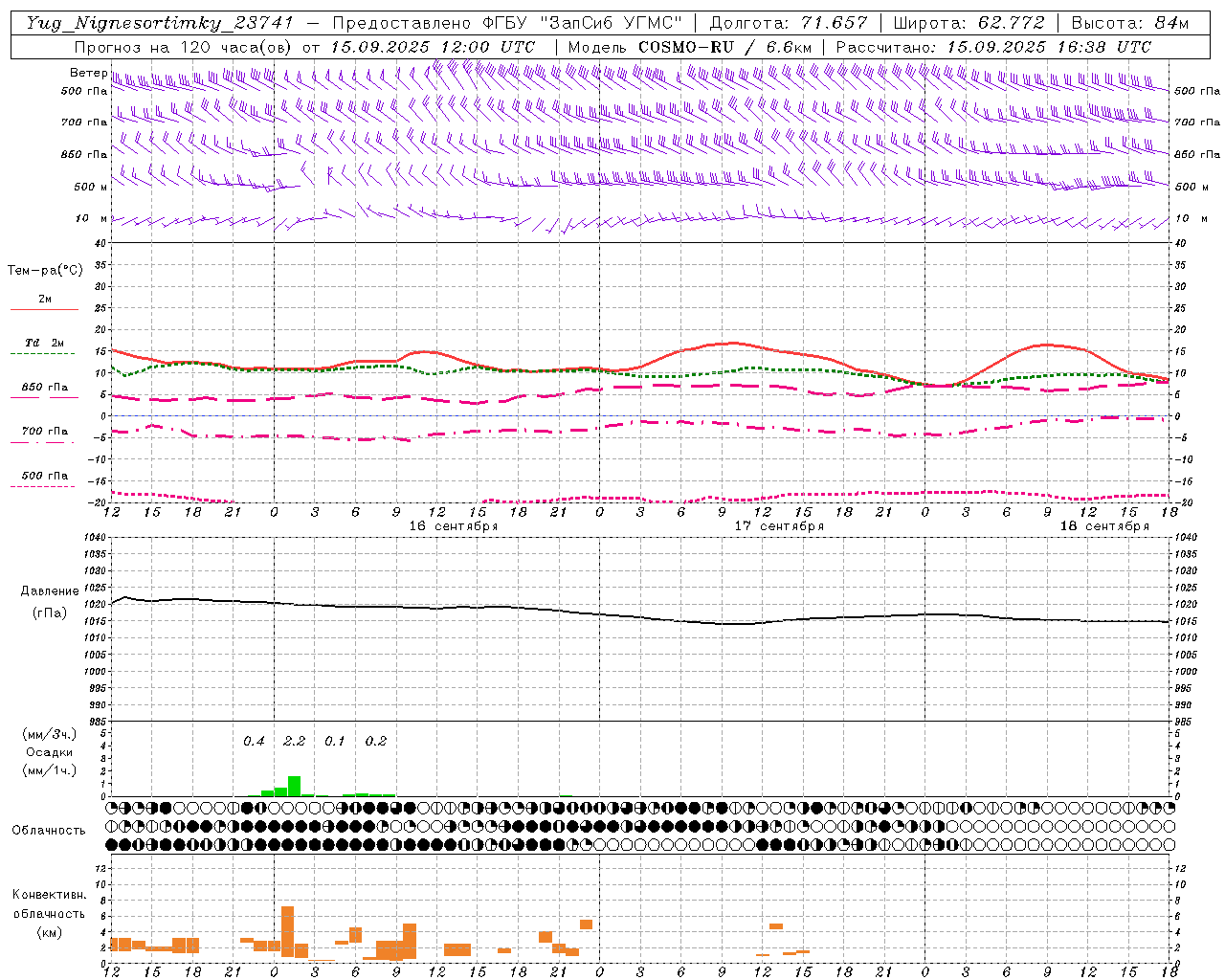Click the Долгота: 71.657 value
This screenshot has height=980, width=1225.
(x=789, y=23)
